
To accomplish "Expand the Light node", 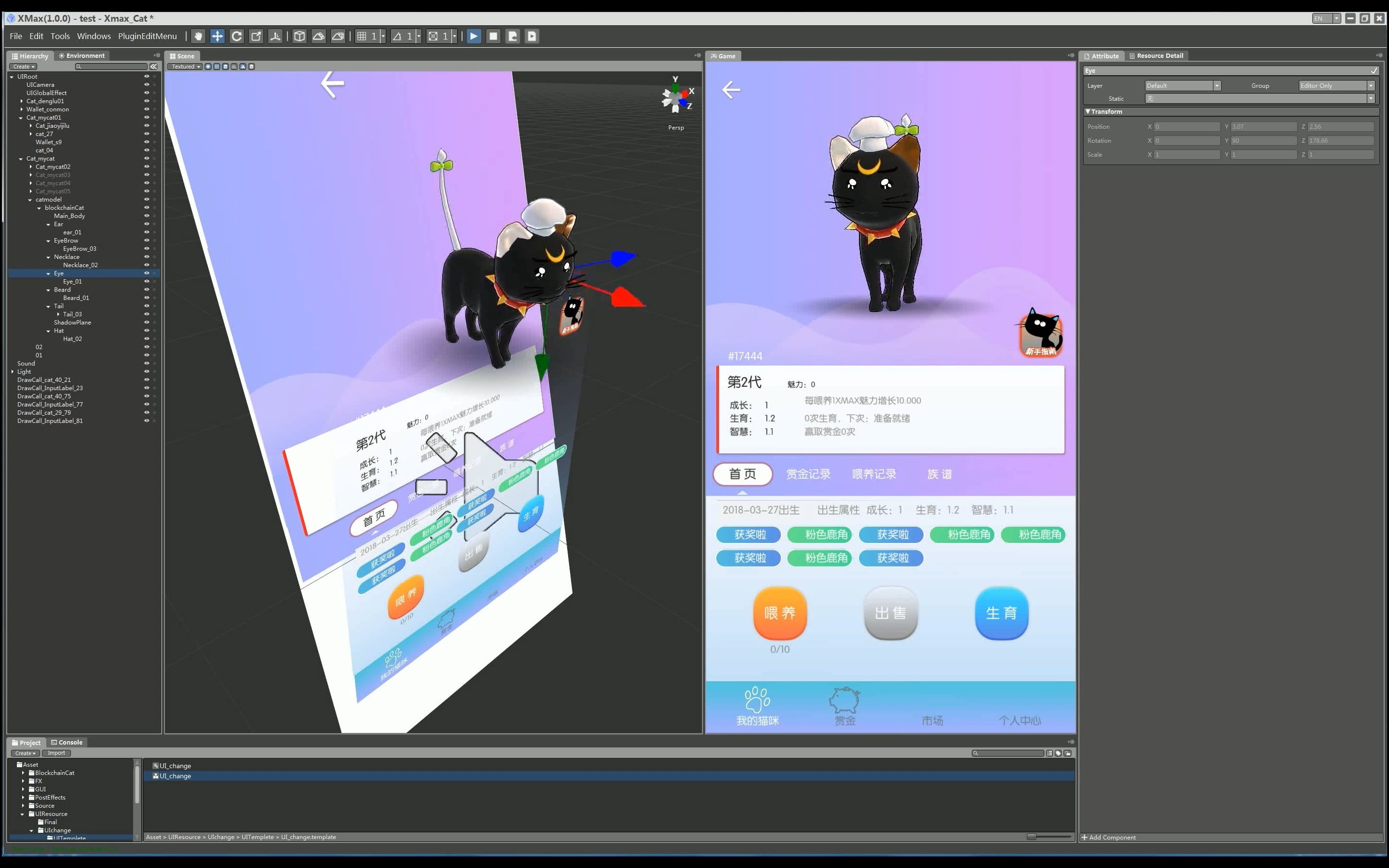I will coord(13,371).
